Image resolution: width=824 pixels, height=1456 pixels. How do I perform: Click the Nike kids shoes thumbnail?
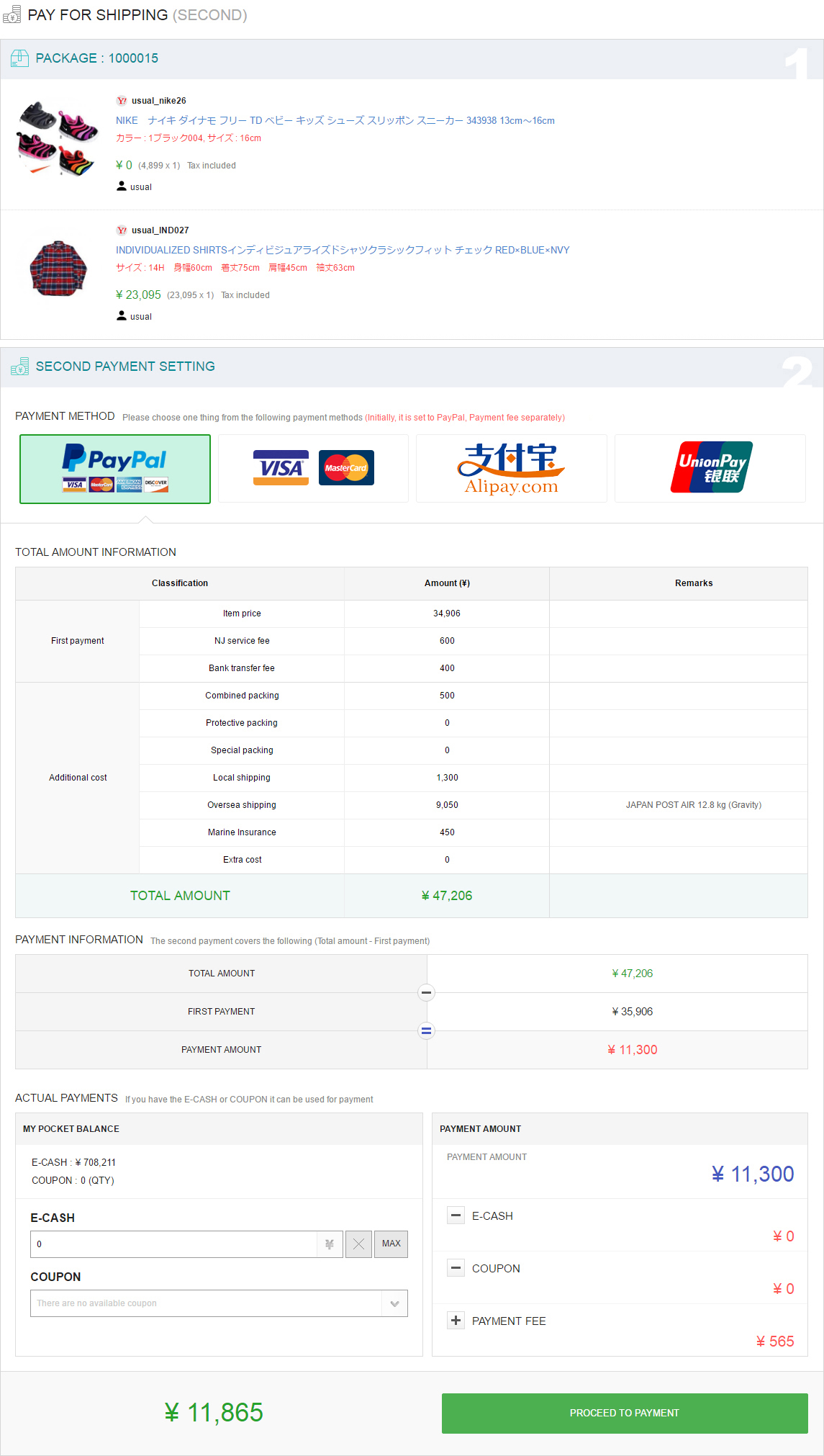tap(58, 138)
